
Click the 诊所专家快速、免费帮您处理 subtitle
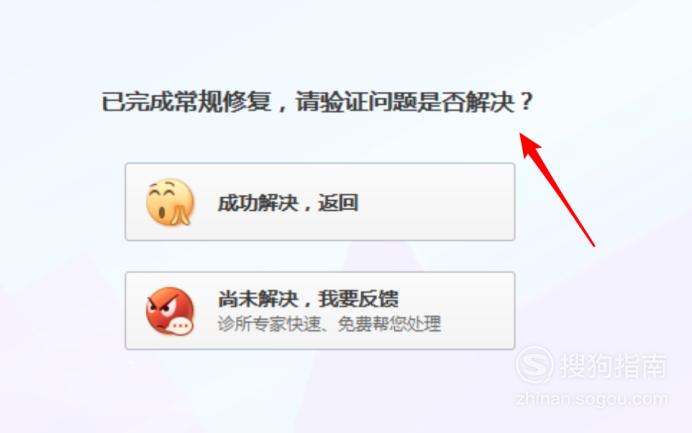click(329, 324)
